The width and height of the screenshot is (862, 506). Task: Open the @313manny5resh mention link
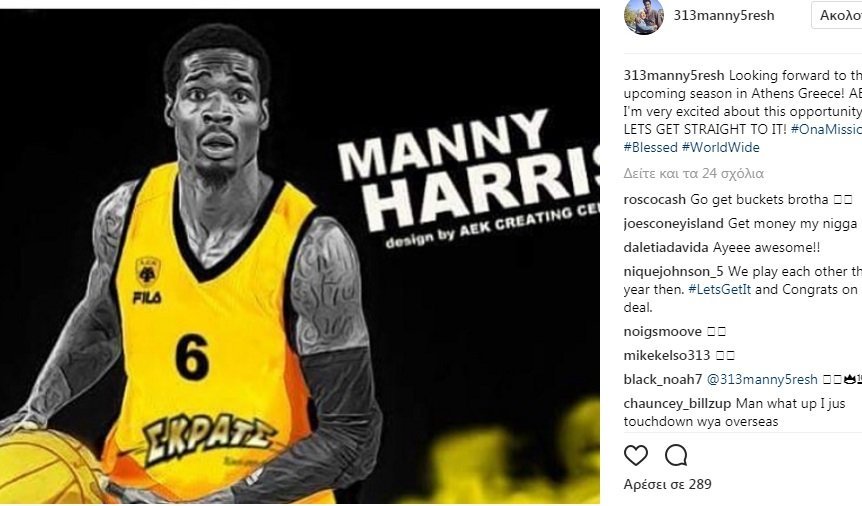[762, 380]
